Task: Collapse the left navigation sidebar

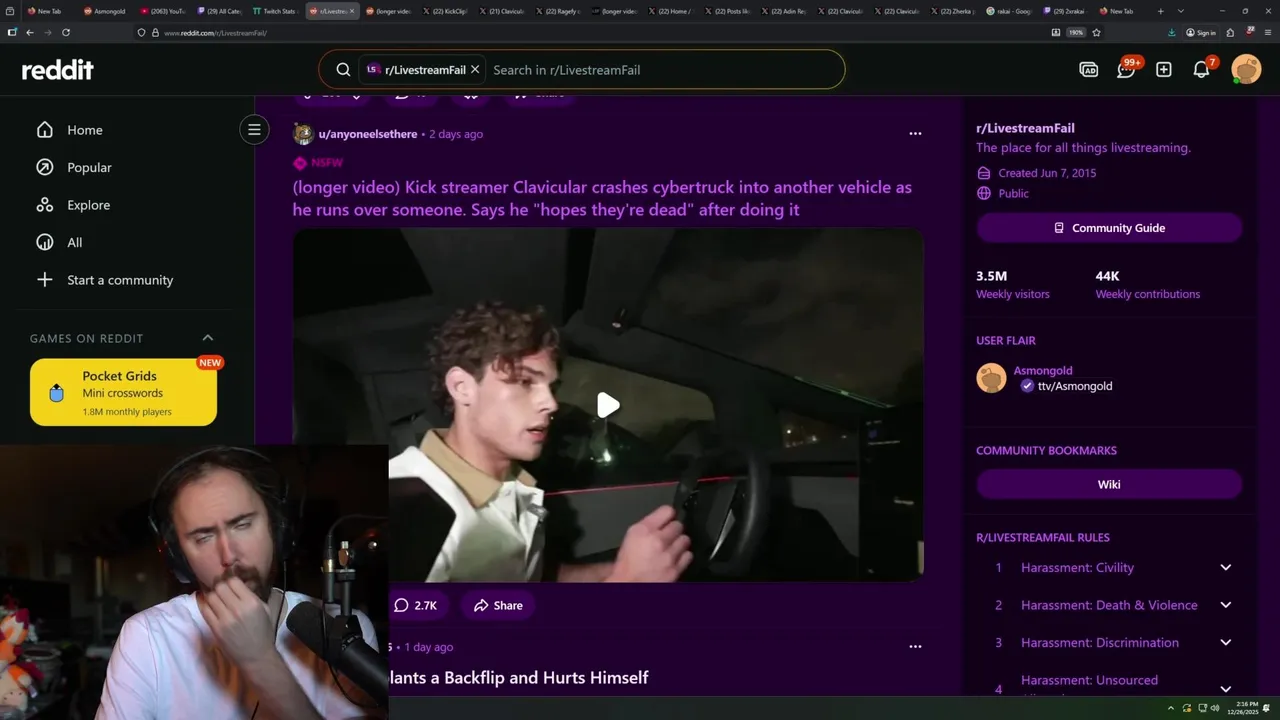Action: 254,129
